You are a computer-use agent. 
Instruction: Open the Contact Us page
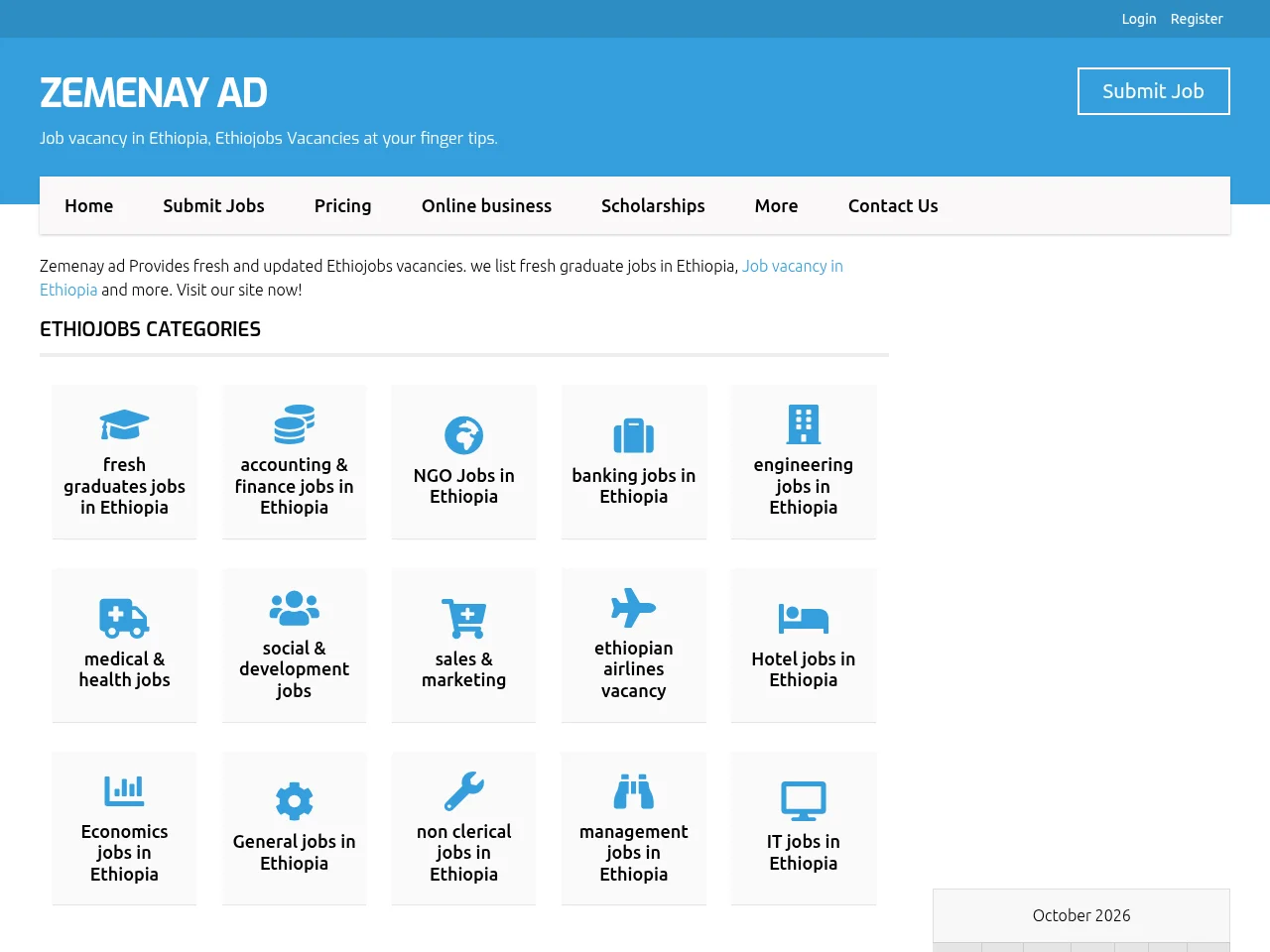click(x=893, y=206)
